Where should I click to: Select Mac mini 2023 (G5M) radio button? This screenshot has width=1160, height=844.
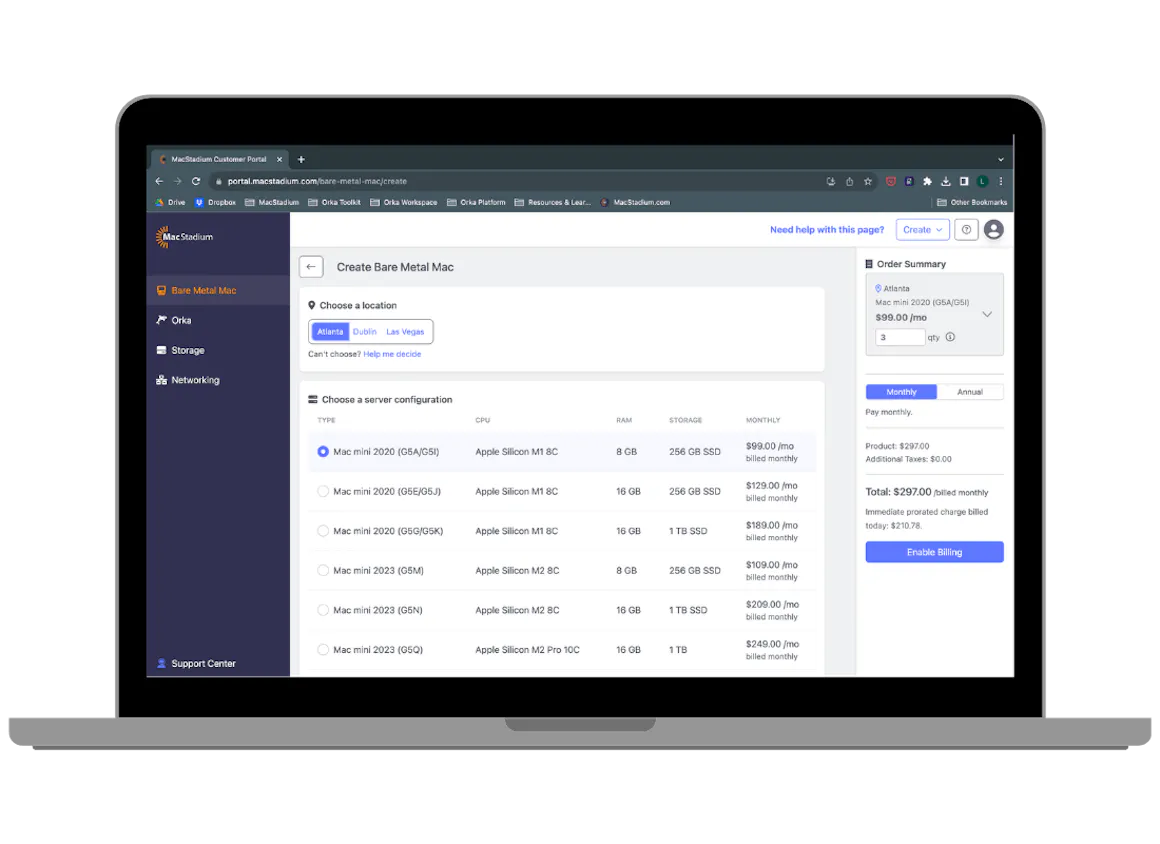(323, 571)
